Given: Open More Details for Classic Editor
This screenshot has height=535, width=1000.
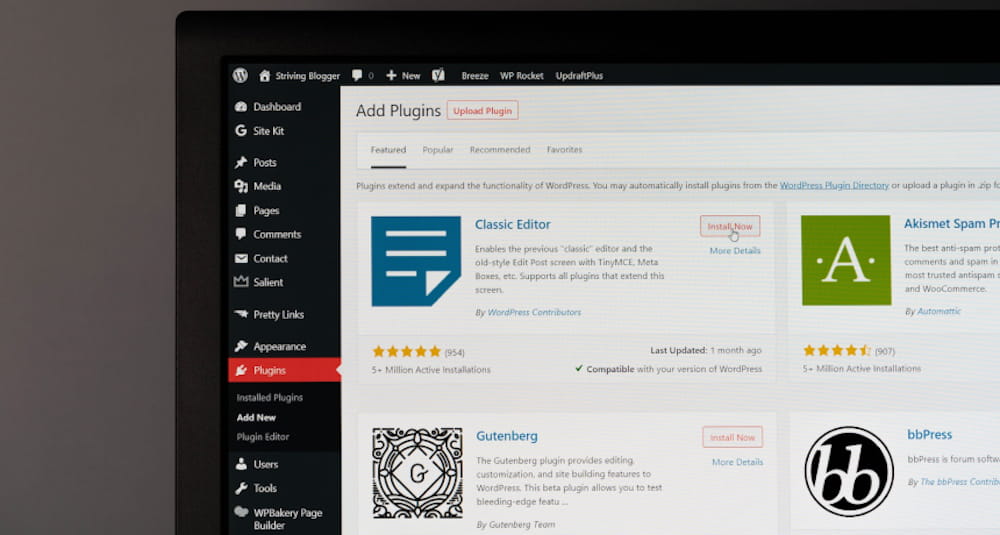Looking at the screenshot, I should [x=735, y=251].
